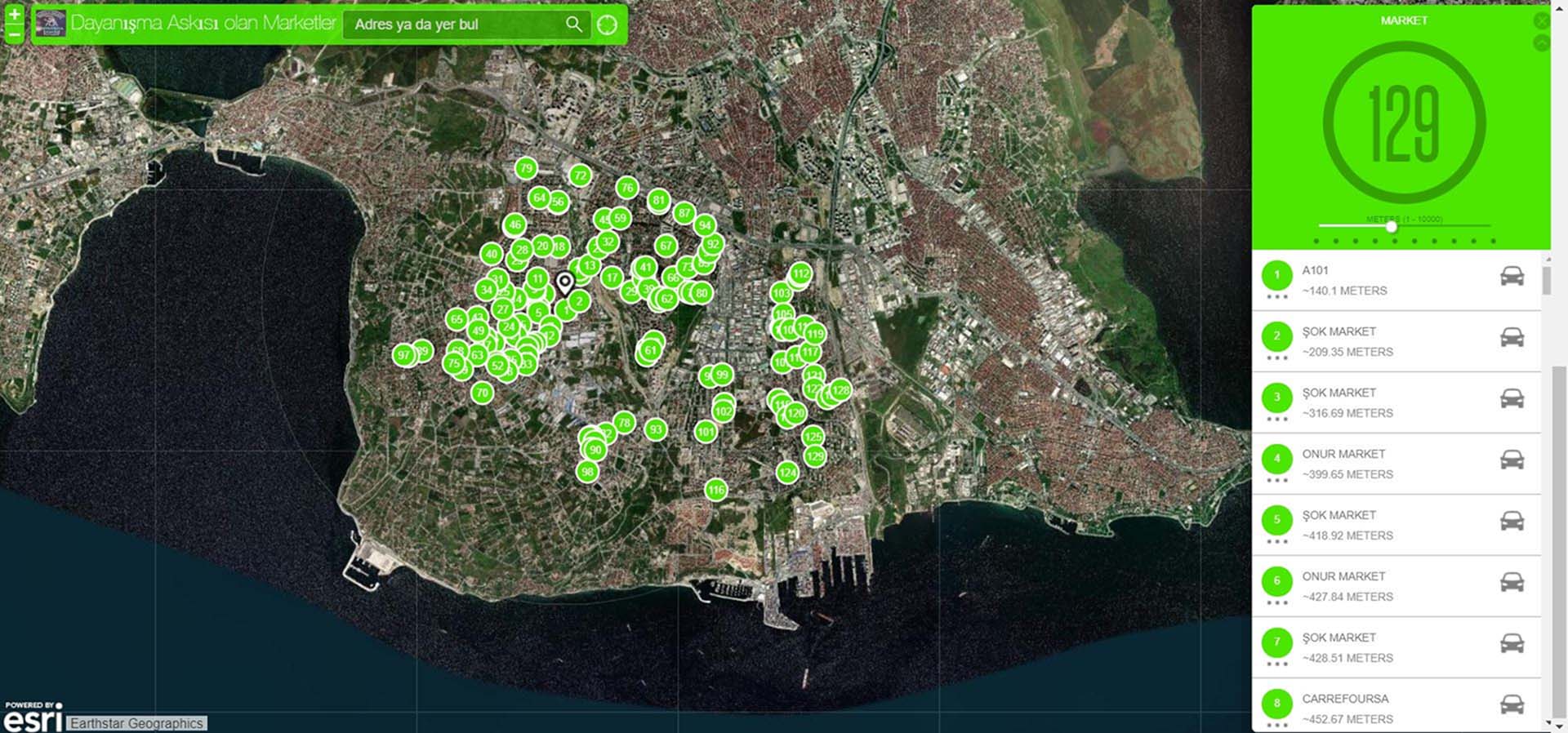Expand details dots under result number 5
The width and height of the screenshot is (1568, 733).
click(1276, 542)
